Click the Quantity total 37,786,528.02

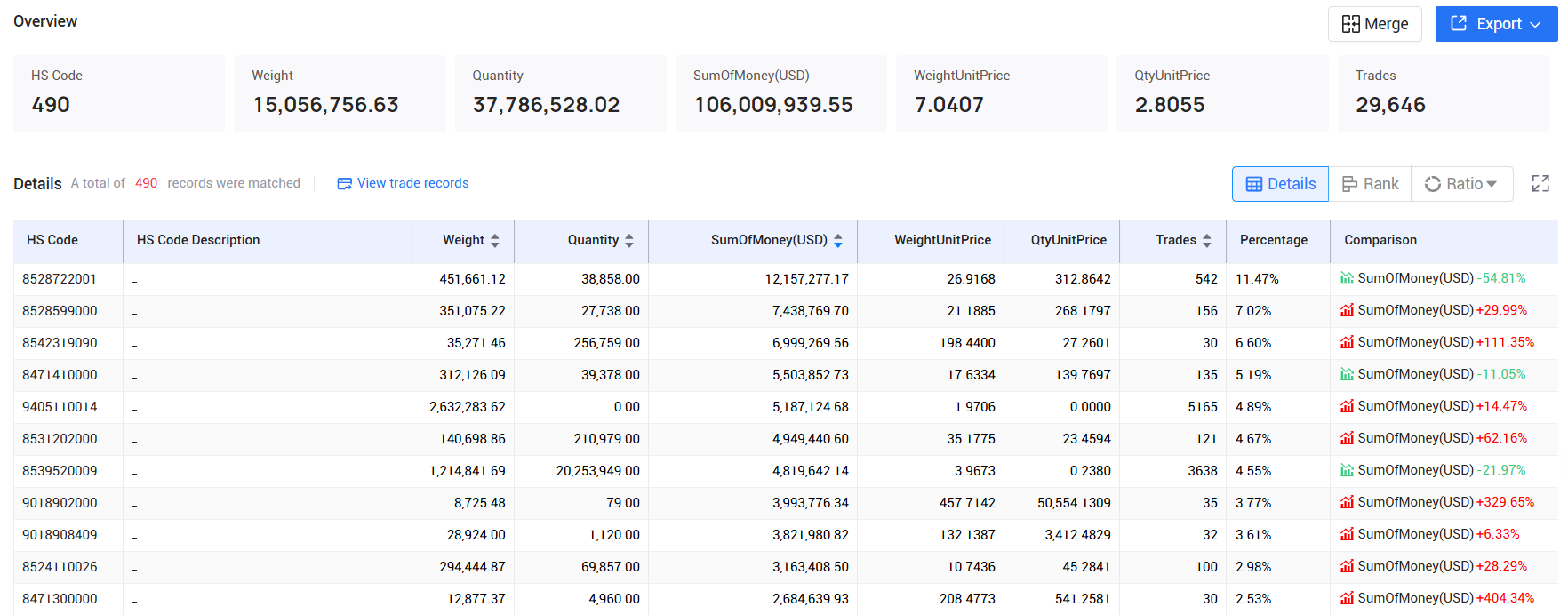546,105
